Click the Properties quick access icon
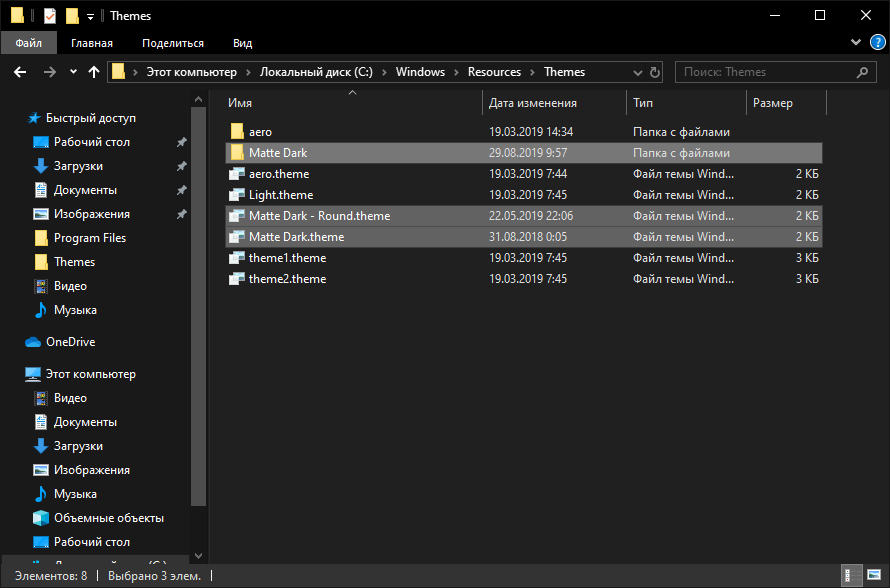Image resolution: width=890 pixels, height=588 pixels. click(50, 16)
